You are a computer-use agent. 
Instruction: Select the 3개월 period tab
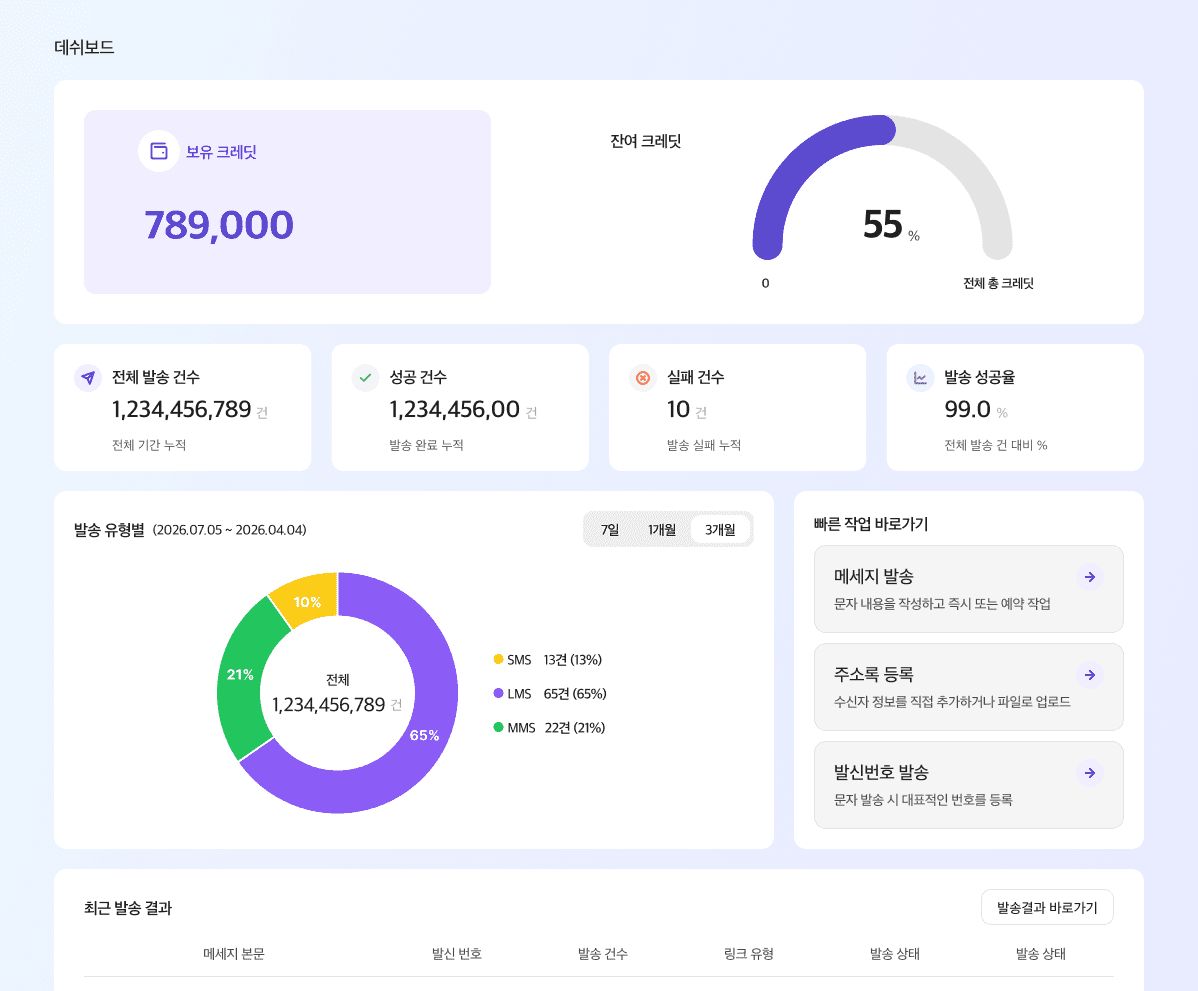click(x=720, y=530)
